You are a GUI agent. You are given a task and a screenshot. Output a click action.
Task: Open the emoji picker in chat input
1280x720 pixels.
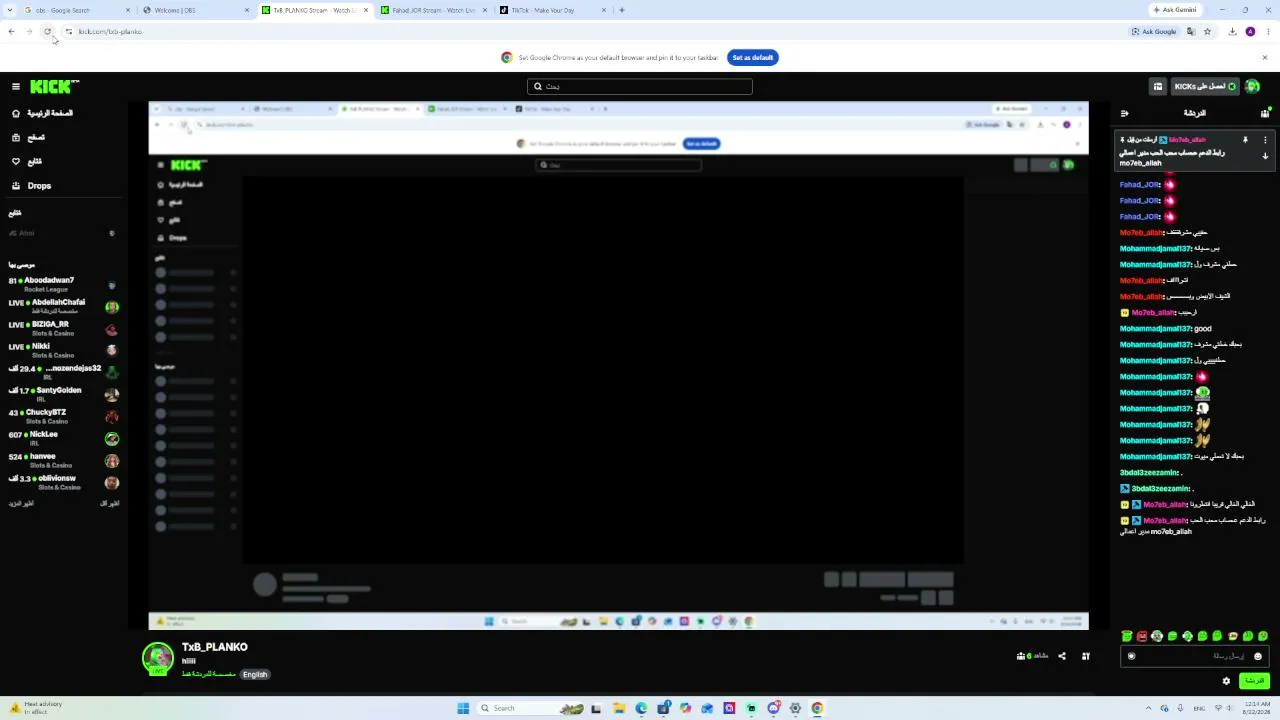click(1258, 656)
